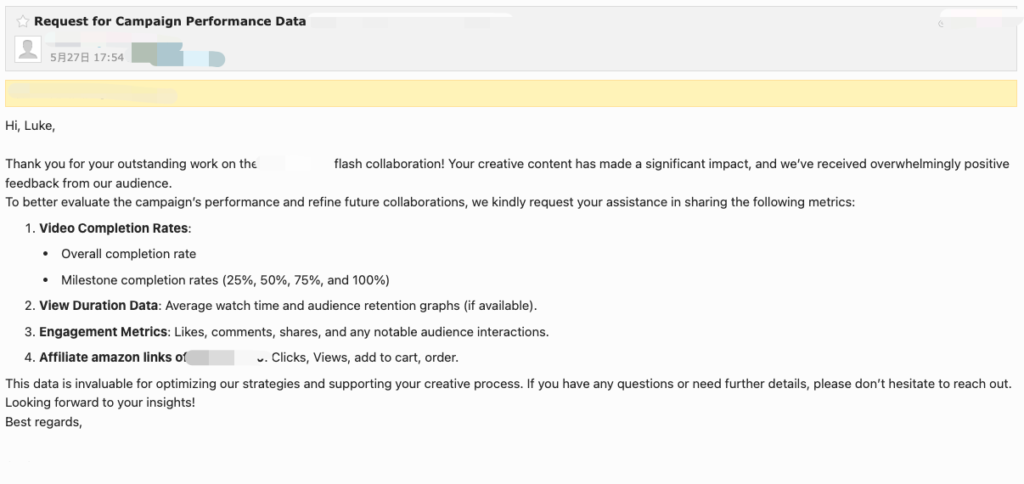Select the "Video Completion Rates" heading
Image resolution: width=1024 pixels, height=484 pixels.
pyautogui.click(x=114, y=229)
